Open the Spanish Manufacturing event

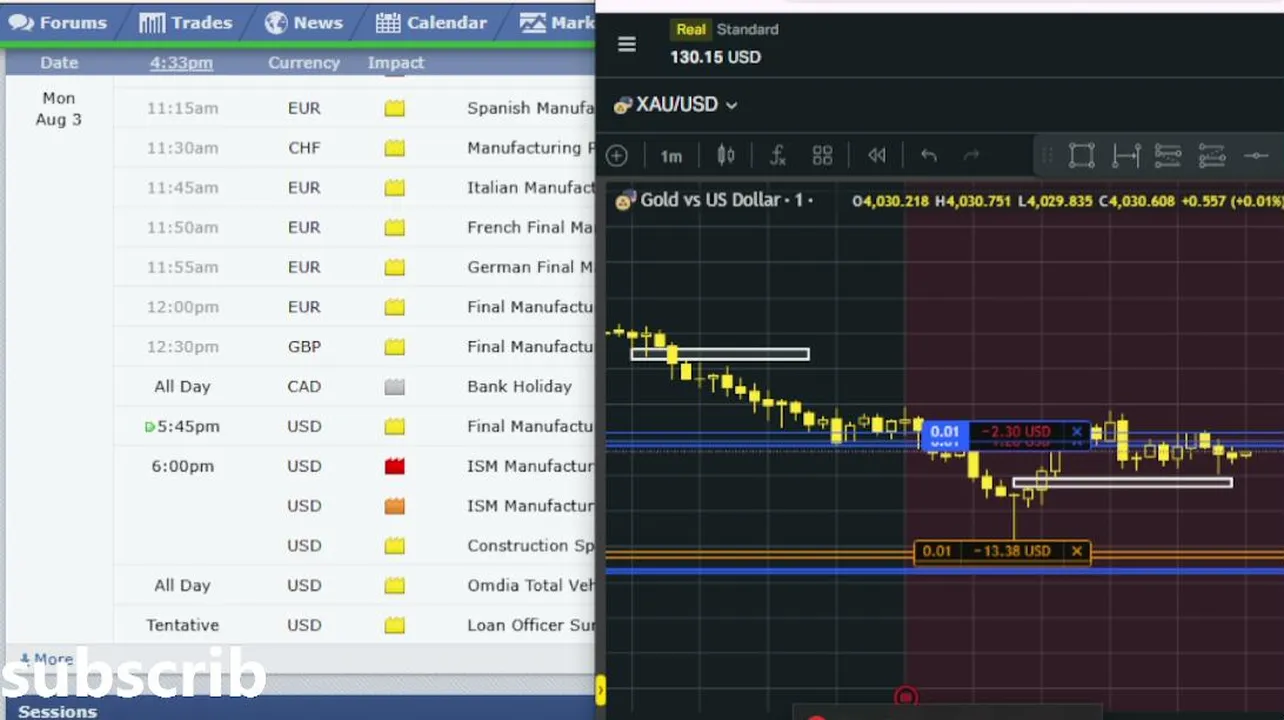coord(530,108)
